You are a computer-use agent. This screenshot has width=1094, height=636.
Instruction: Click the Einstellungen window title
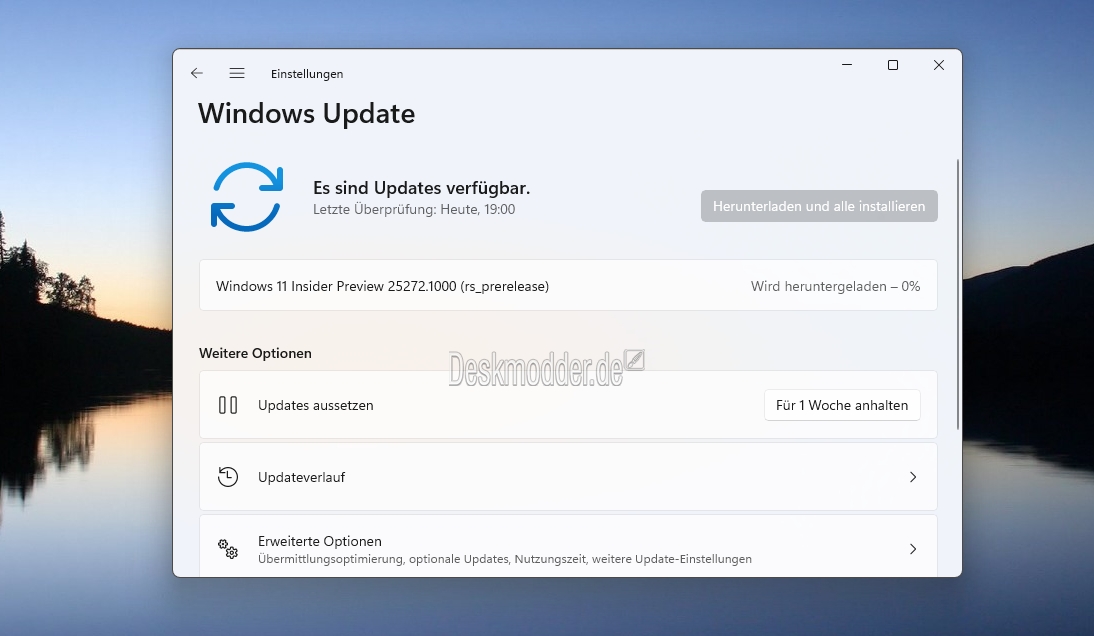click(307, 74)
